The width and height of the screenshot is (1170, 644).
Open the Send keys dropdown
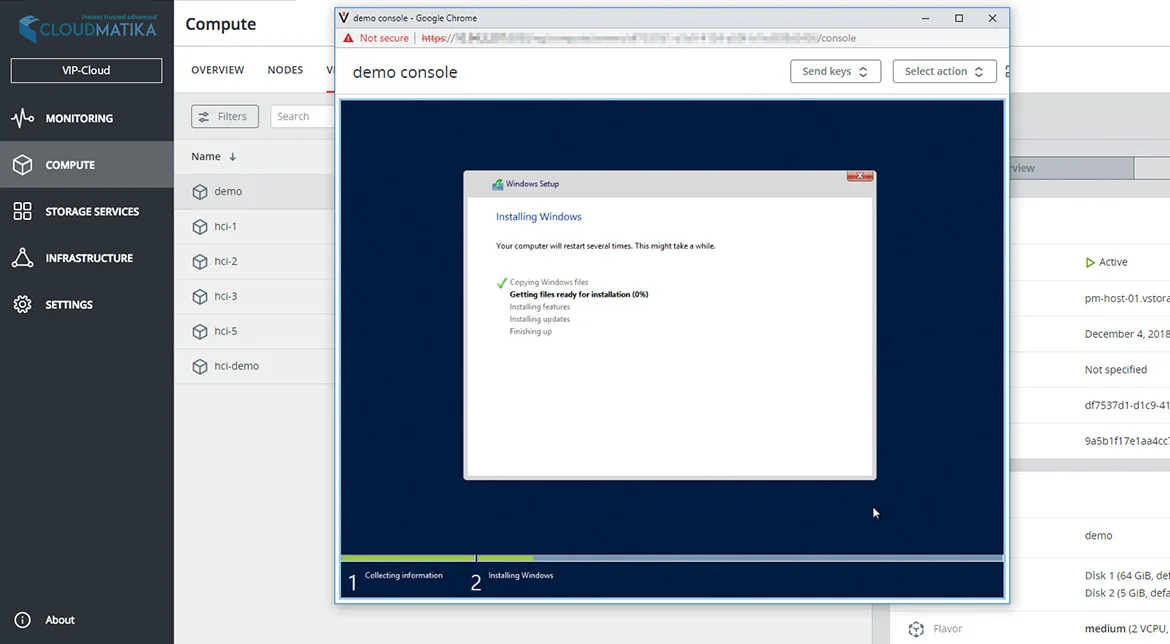pyautogui.click(x=835, y=71)
